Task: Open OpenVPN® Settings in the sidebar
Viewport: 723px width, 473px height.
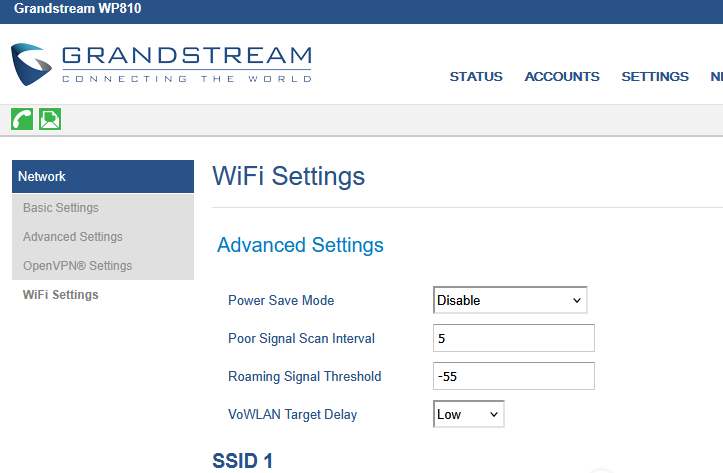Action: 78,266
